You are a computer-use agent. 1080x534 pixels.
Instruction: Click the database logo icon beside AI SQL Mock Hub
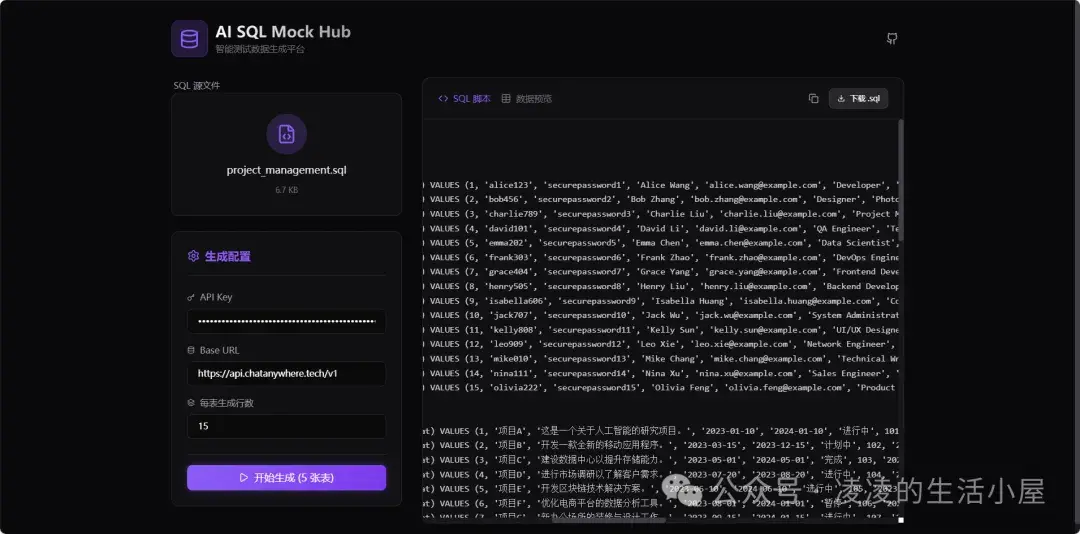pos(189,39)
